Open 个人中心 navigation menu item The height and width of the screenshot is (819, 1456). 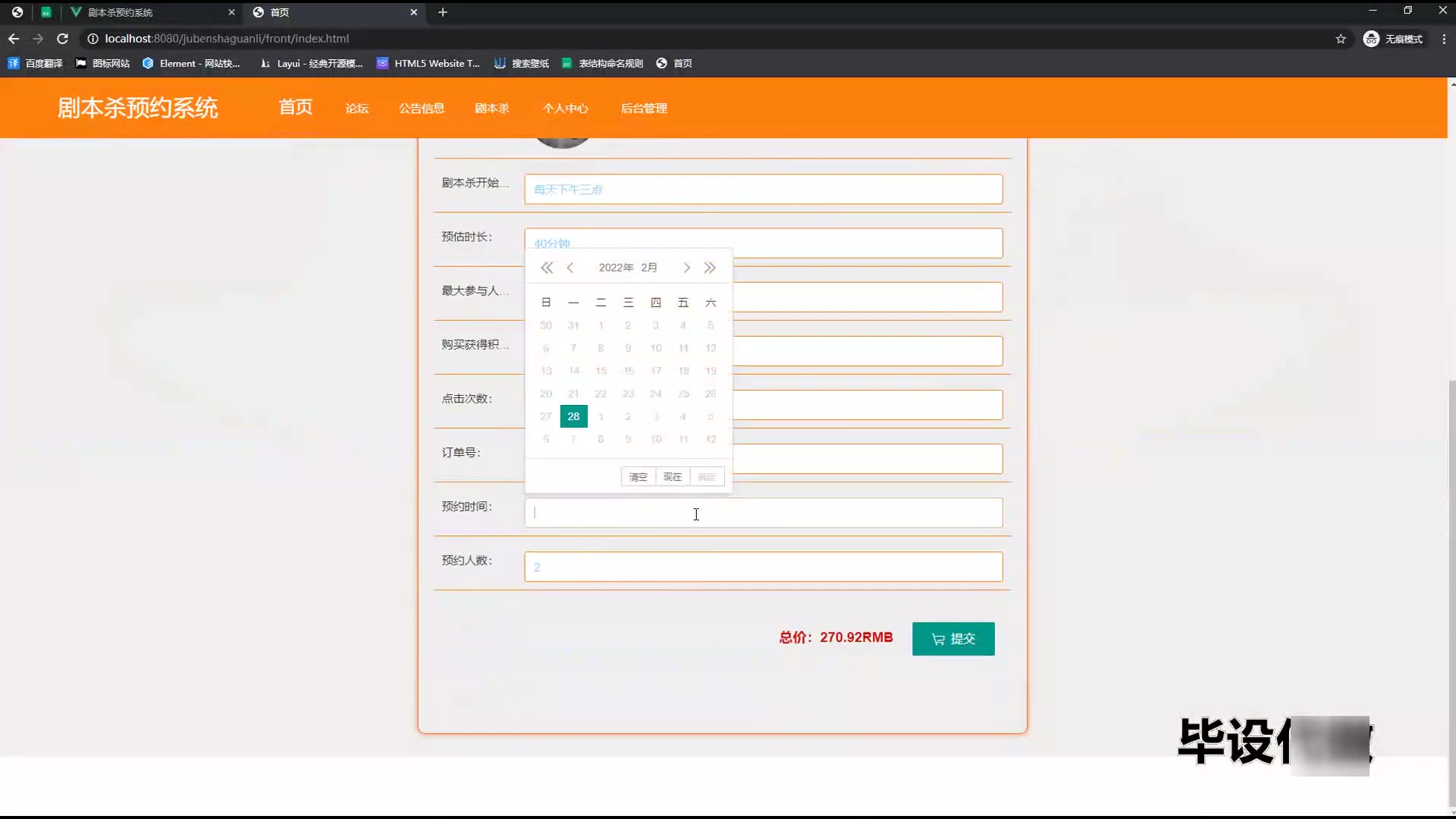565,108
